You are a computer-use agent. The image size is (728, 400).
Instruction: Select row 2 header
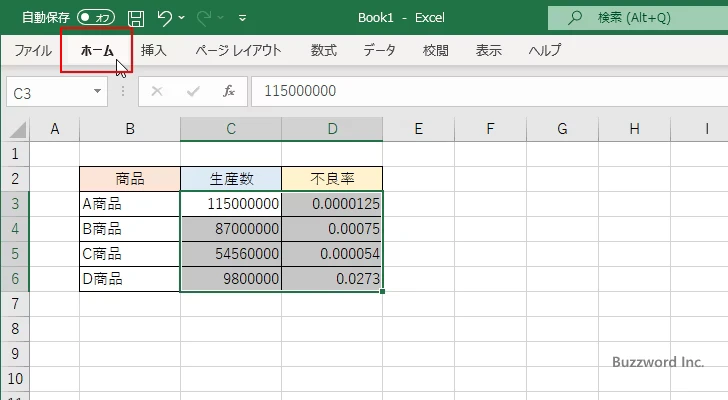[15, 179]
